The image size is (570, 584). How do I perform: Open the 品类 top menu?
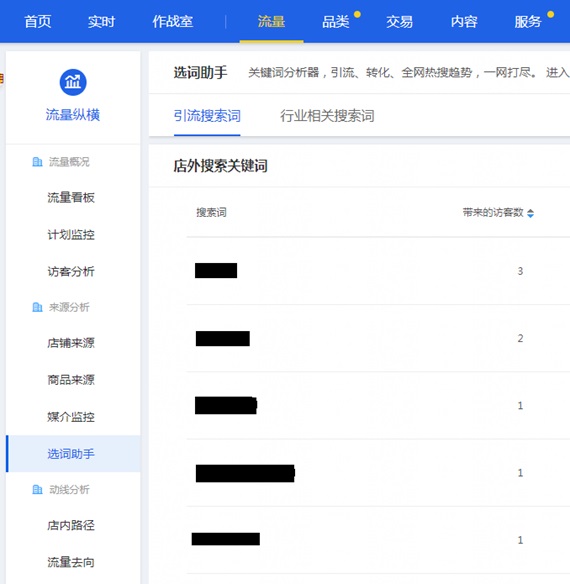336,22
